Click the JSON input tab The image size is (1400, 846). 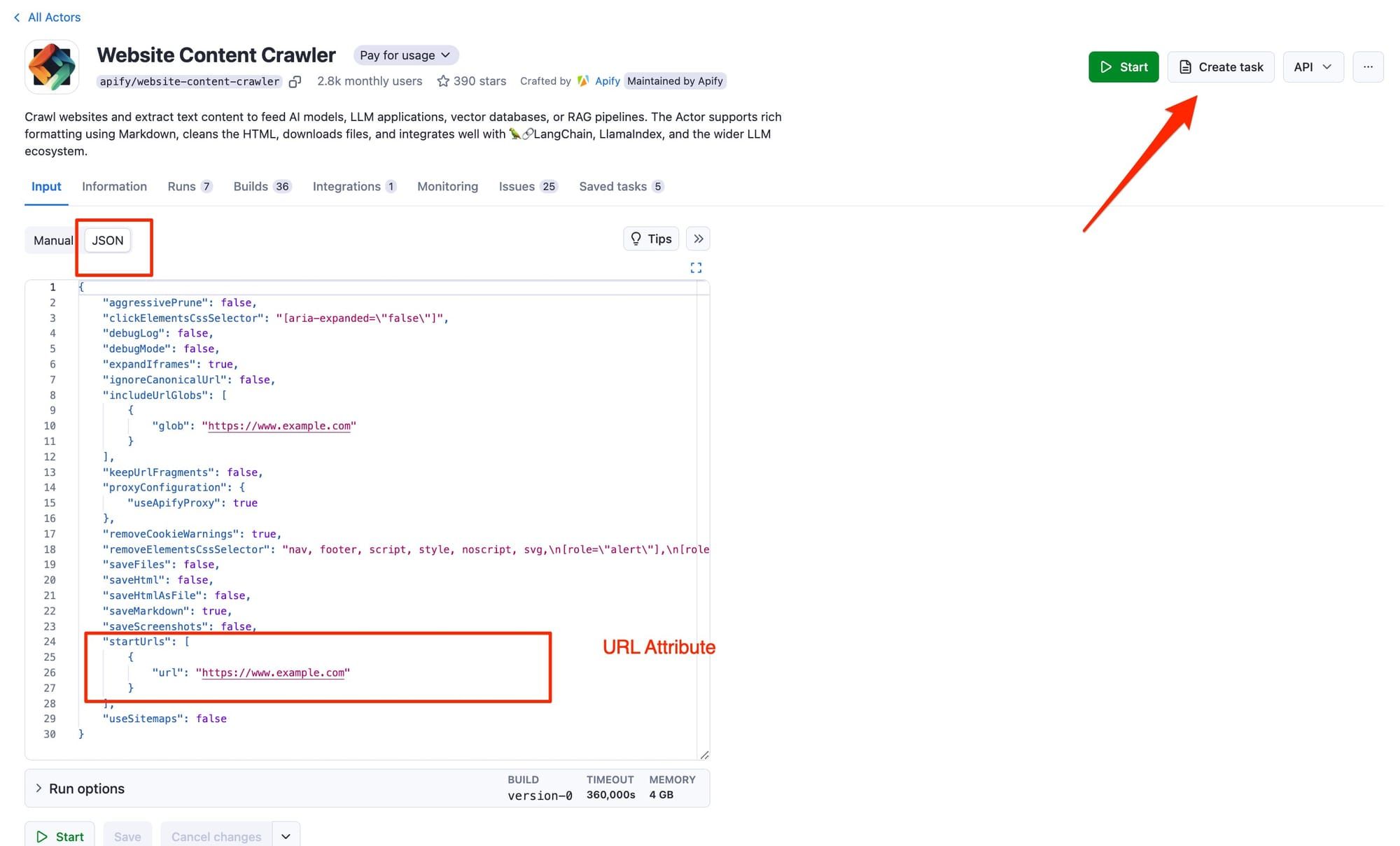point(108,240)
